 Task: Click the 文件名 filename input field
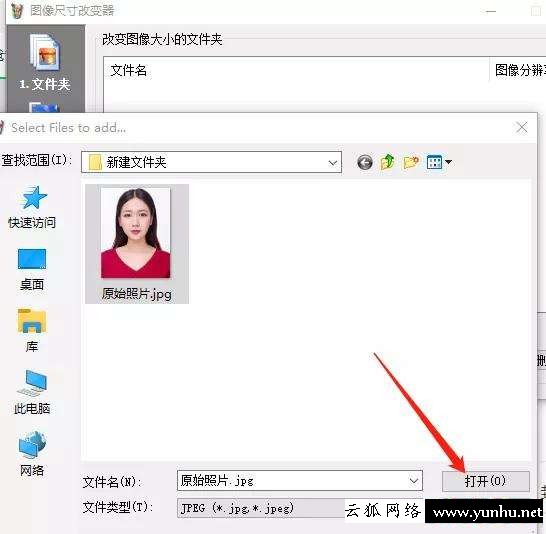(x=300, y=481)
